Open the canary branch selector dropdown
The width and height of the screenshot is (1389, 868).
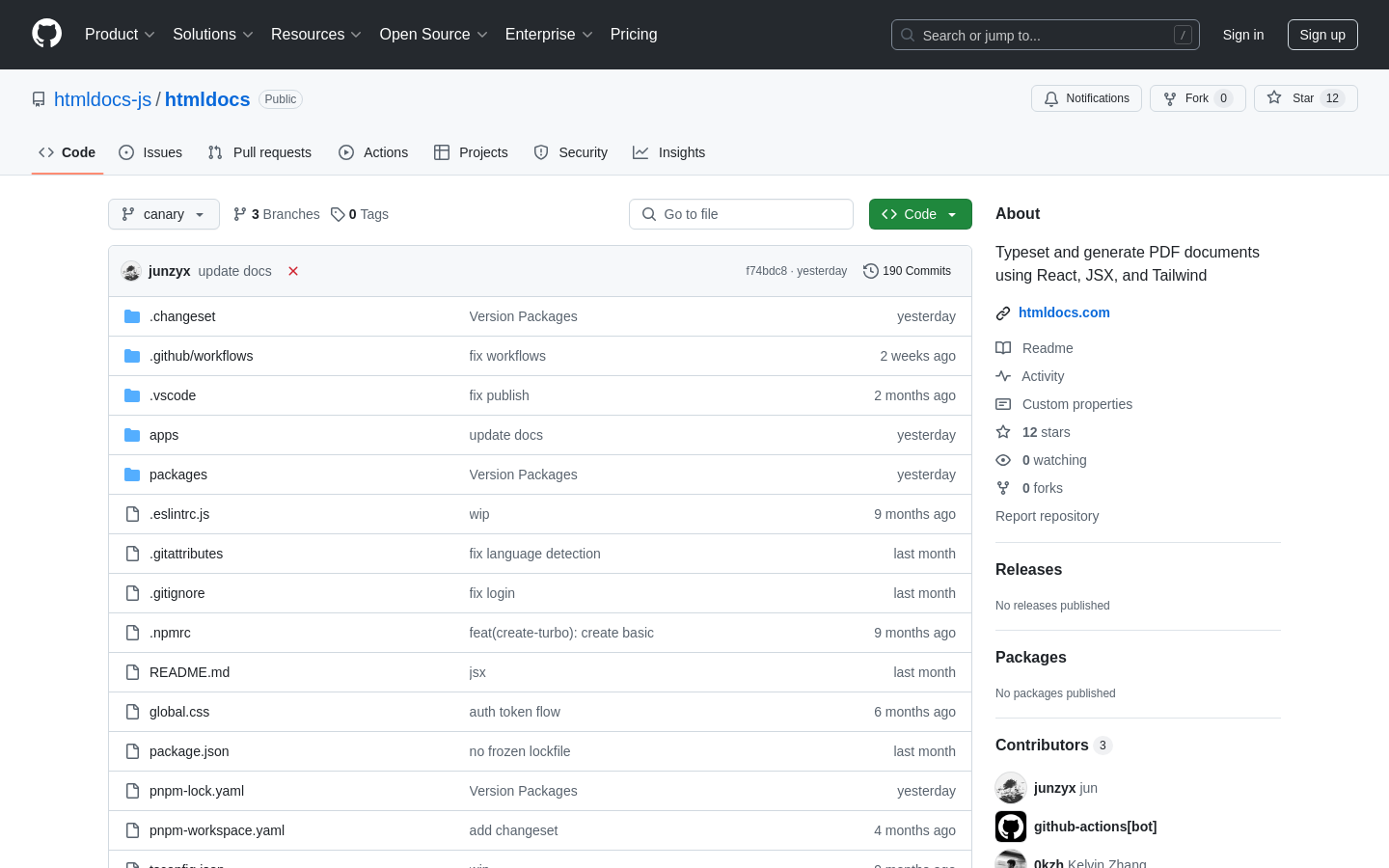coord(164,214)
